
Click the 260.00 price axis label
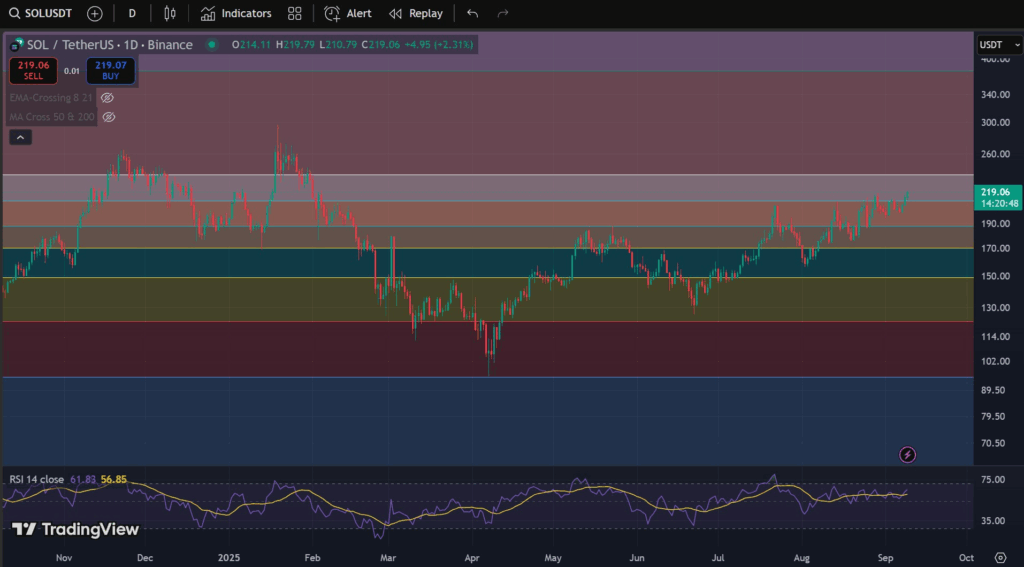(995, 154)
